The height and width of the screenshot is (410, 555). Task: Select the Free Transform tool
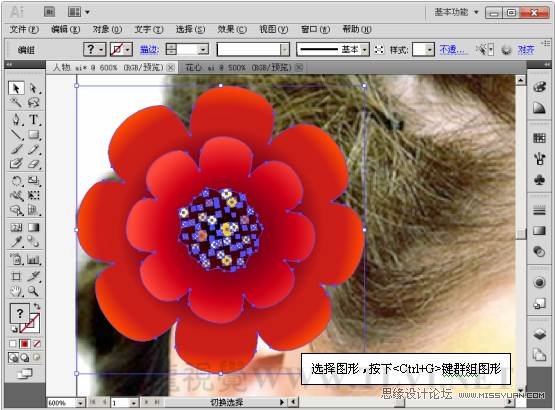point(34,195)
